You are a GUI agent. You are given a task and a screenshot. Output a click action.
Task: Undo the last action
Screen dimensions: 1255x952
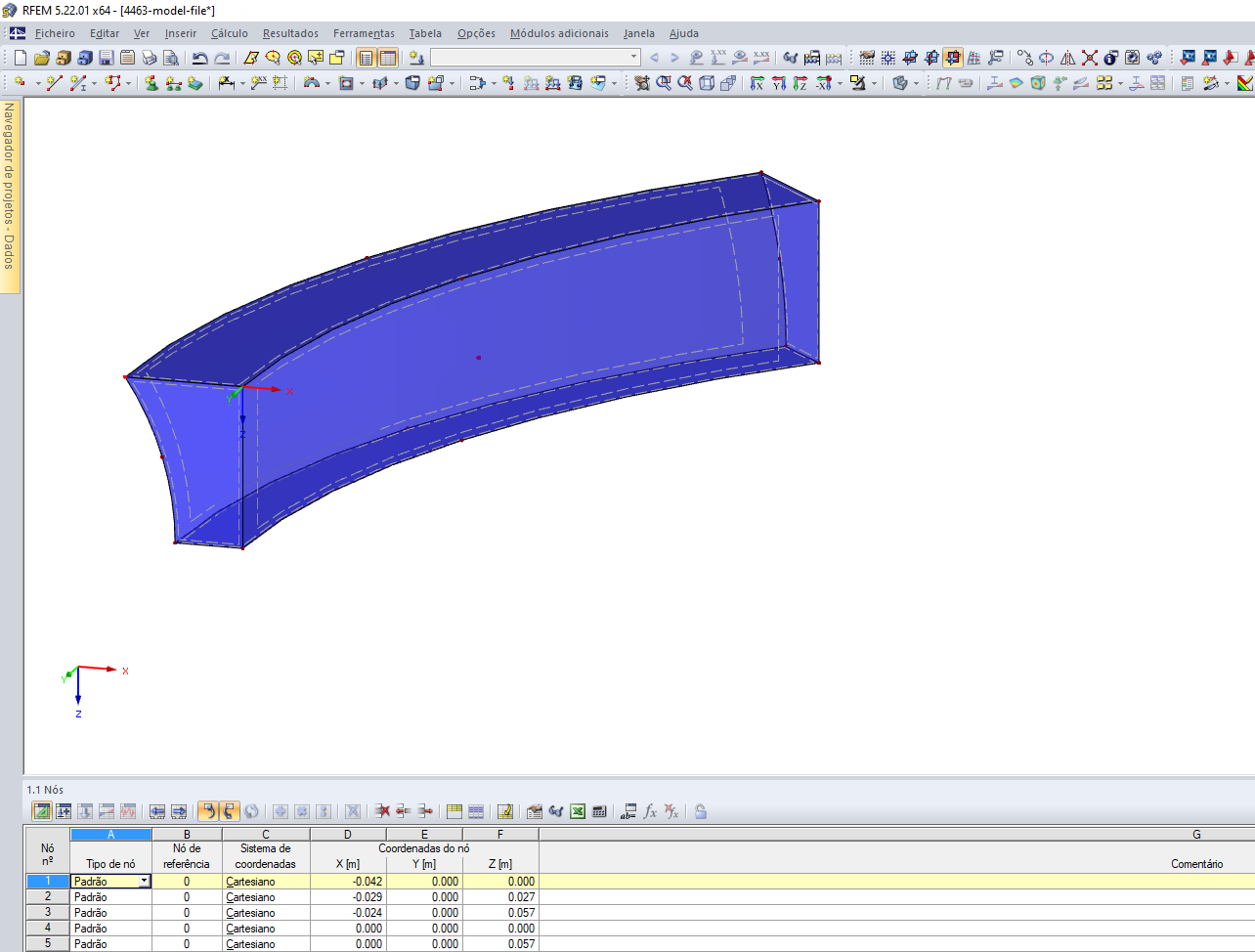[199, 58]
